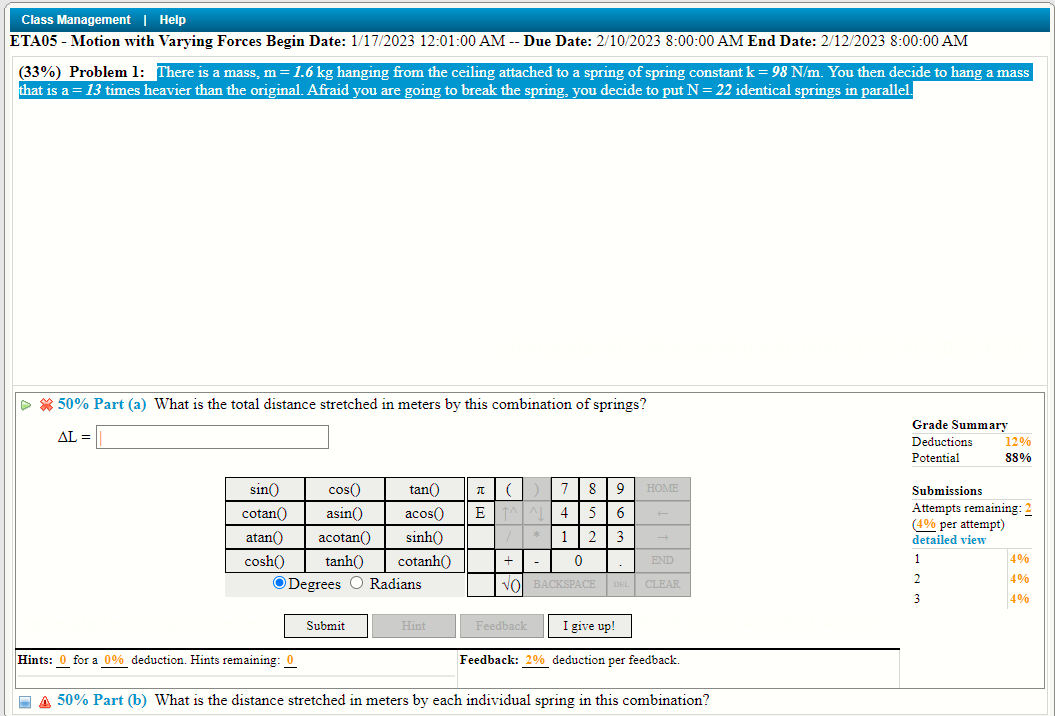Click the 2% feedback deduction value
The image size is (1055, 716).
[535, 660]
